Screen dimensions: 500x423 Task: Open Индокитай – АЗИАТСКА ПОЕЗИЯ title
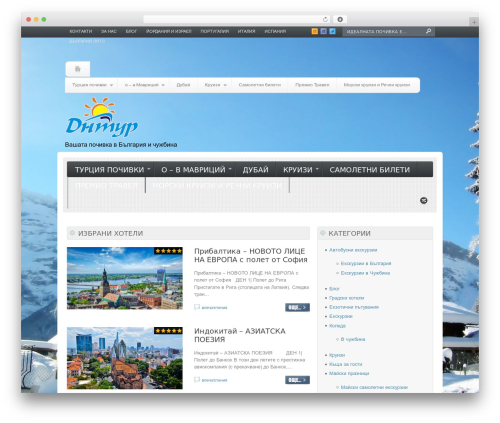pos(240,335)
